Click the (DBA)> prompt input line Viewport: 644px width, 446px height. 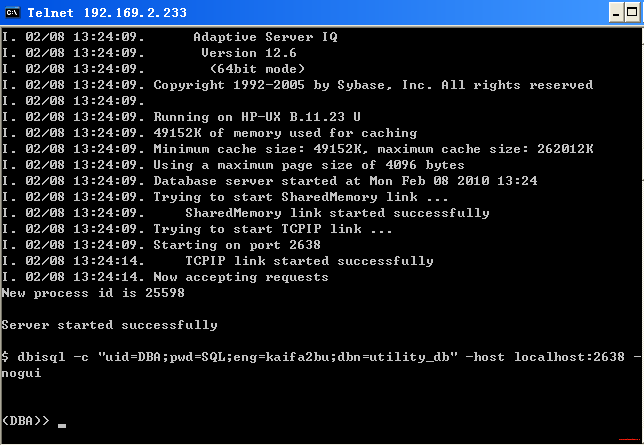coord(34,421)
